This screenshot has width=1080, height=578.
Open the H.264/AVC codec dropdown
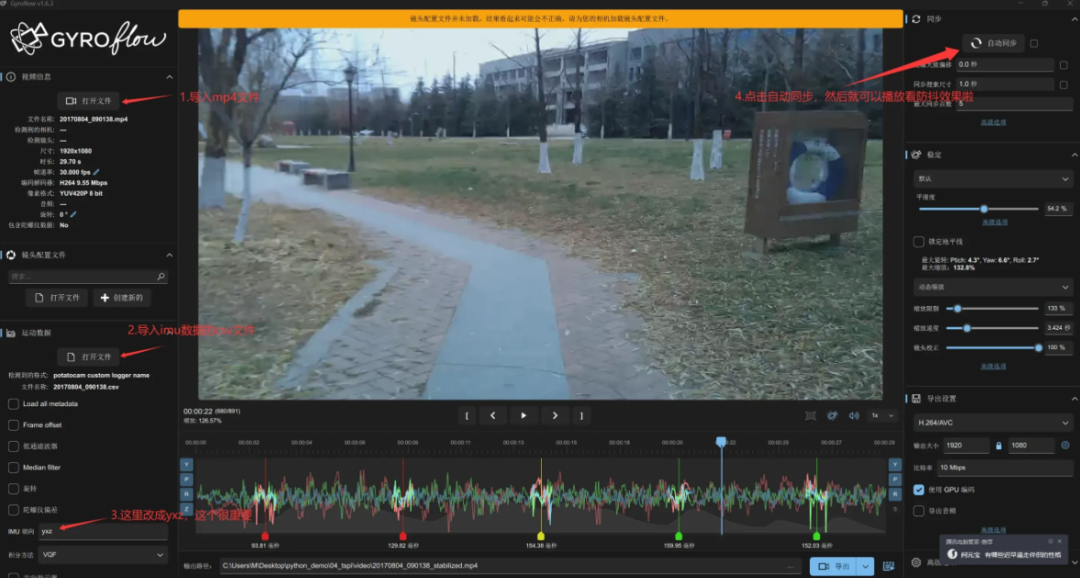point(992,423)
